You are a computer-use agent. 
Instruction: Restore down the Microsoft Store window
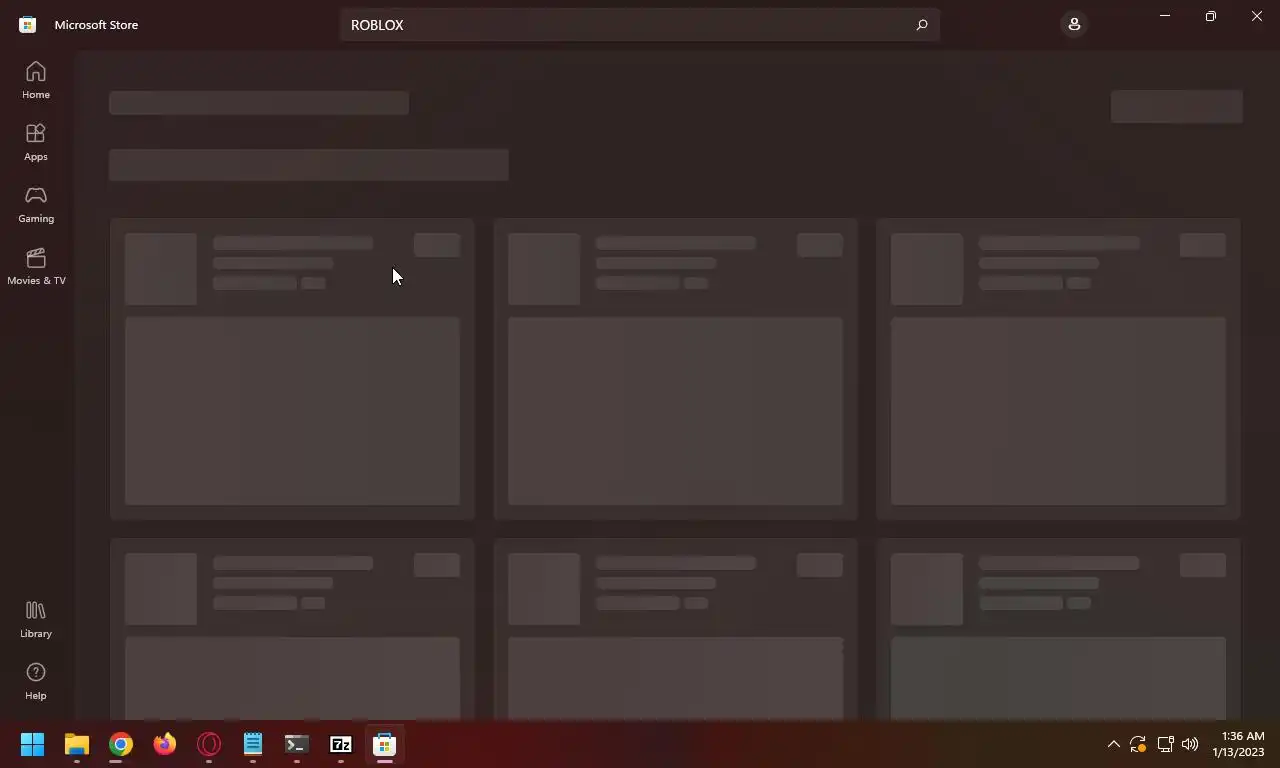tap(1211, 16)
